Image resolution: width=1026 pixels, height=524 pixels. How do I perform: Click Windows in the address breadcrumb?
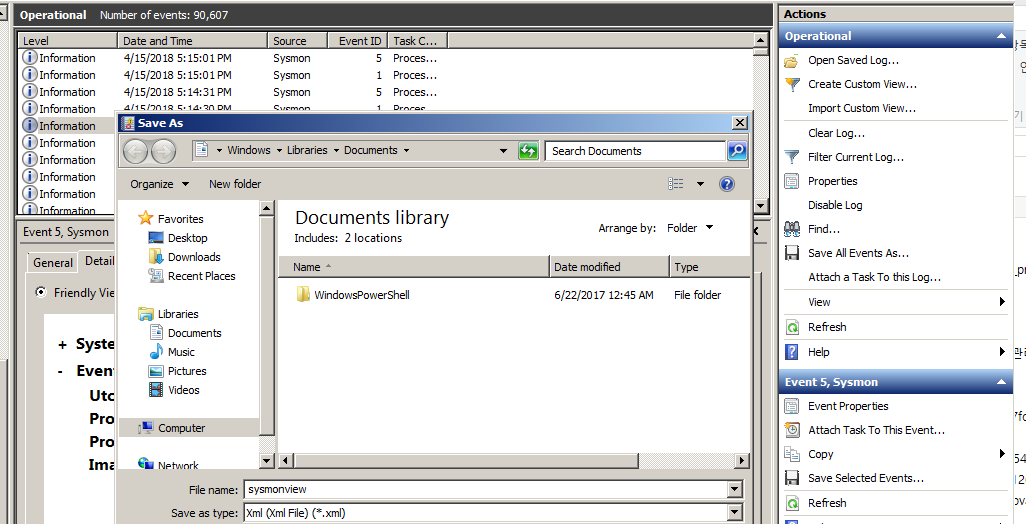click(x=249, y=150)
